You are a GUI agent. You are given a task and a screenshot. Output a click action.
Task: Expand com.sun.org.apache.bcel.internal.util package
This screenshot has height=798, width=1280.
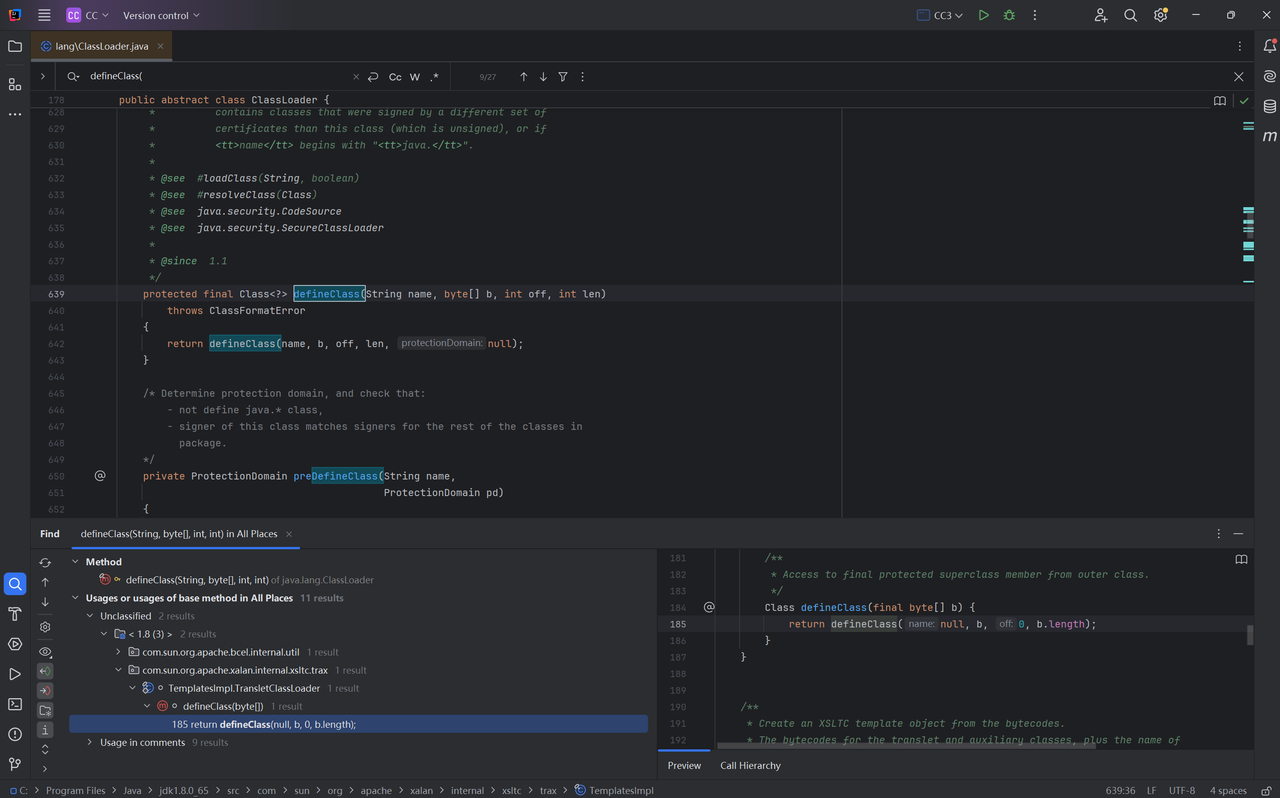(x=118, y=652)
